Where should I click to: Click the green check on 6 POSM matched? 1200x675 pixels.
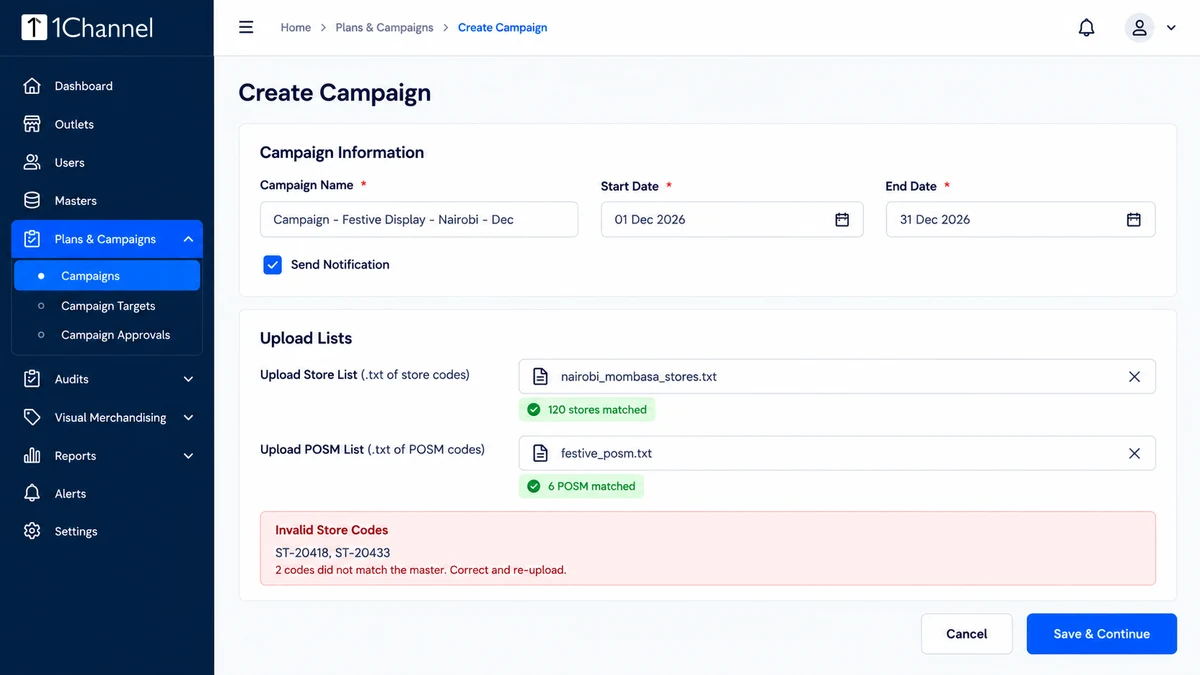coord(534,486)
